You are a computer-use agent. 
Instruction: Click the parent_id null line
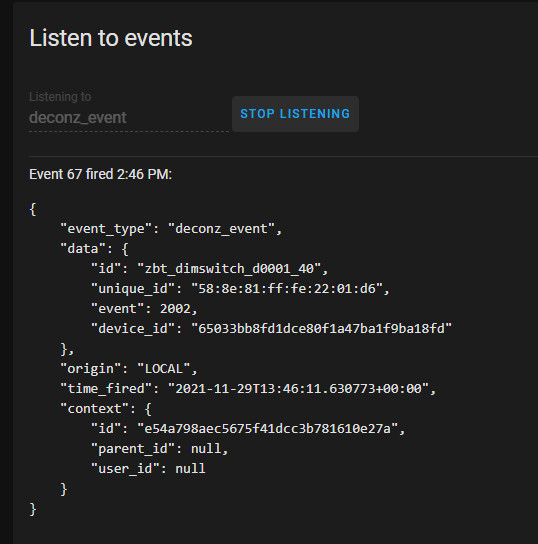point(159,449)
